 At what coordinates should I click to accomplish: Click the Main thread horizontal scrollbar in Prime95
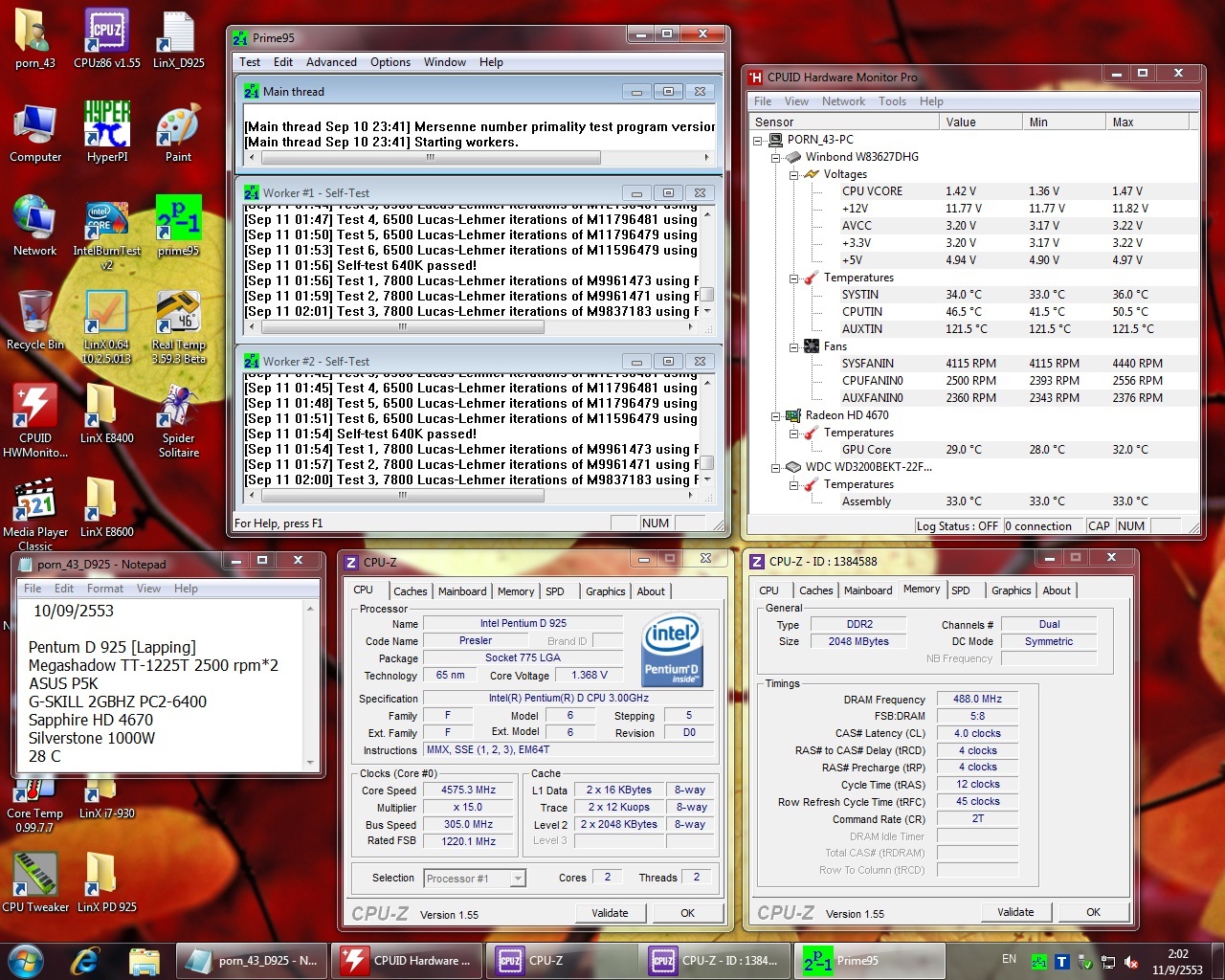click(479, 158)
